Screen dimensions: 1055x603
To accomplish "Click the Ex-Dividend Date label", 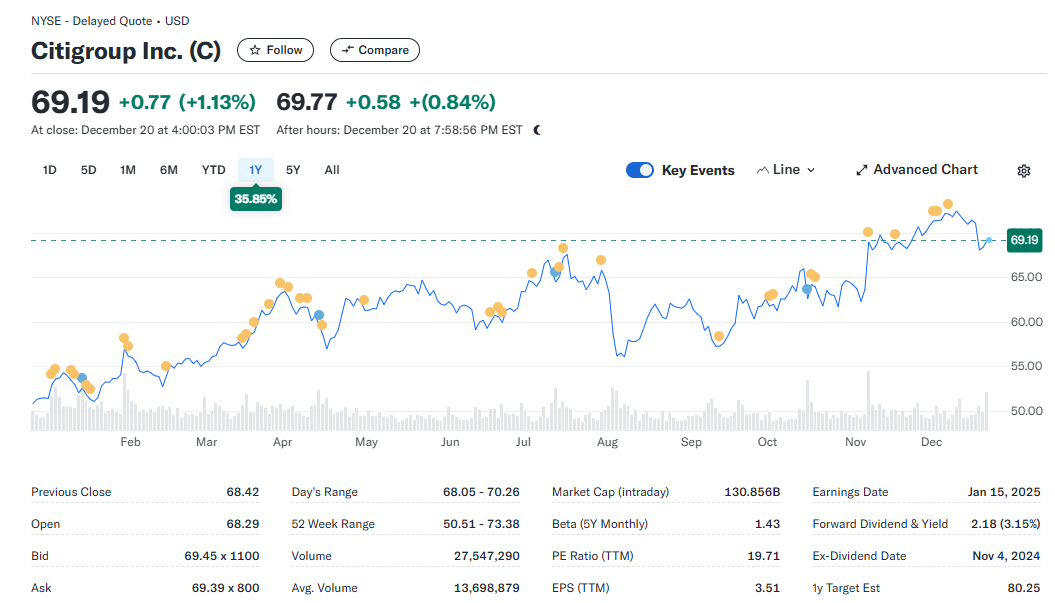I will coord(859,556).
